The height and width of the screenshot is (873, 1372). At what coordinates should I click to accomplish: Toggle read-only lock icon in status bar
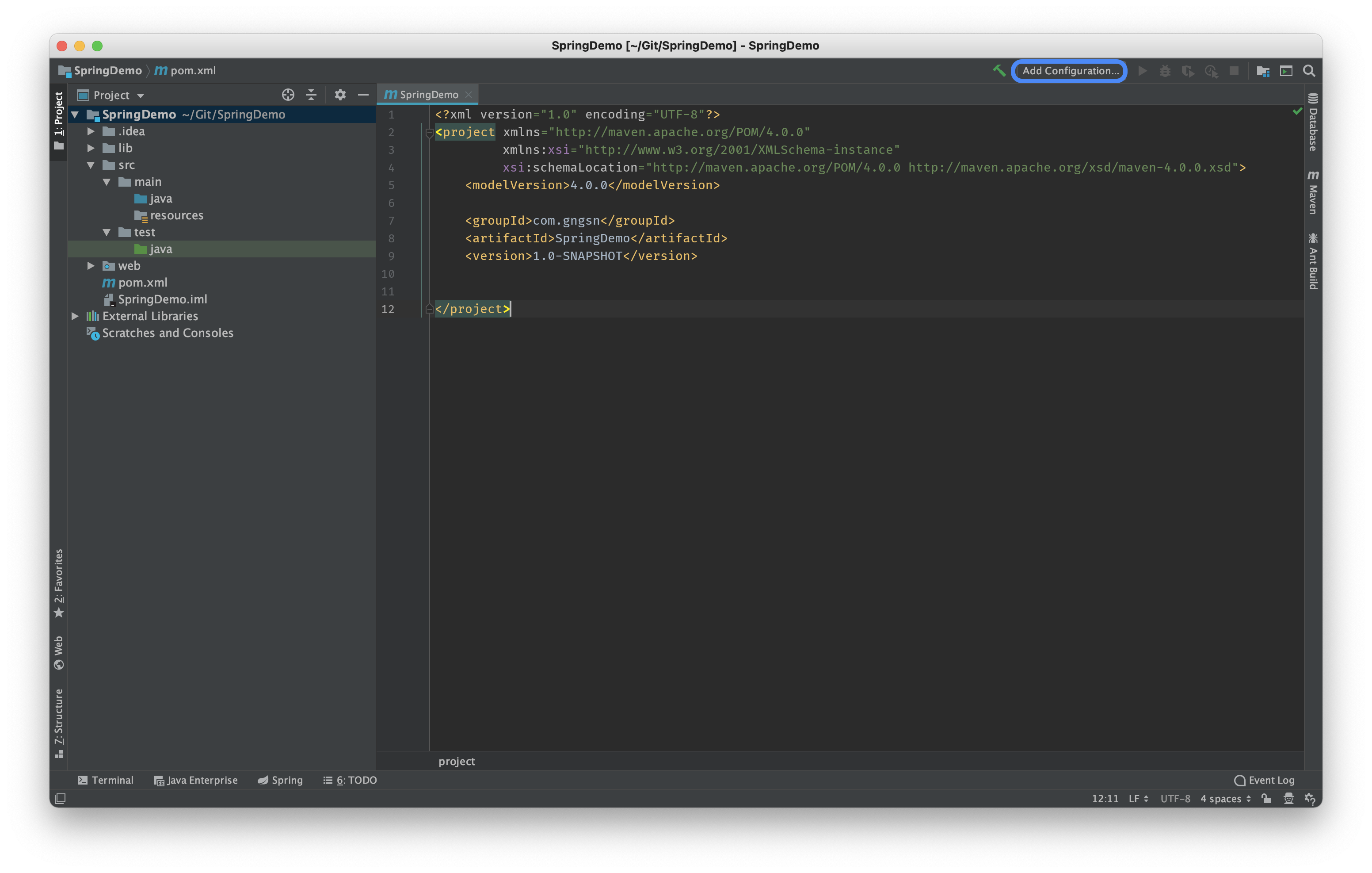(x=1266, y=798)
